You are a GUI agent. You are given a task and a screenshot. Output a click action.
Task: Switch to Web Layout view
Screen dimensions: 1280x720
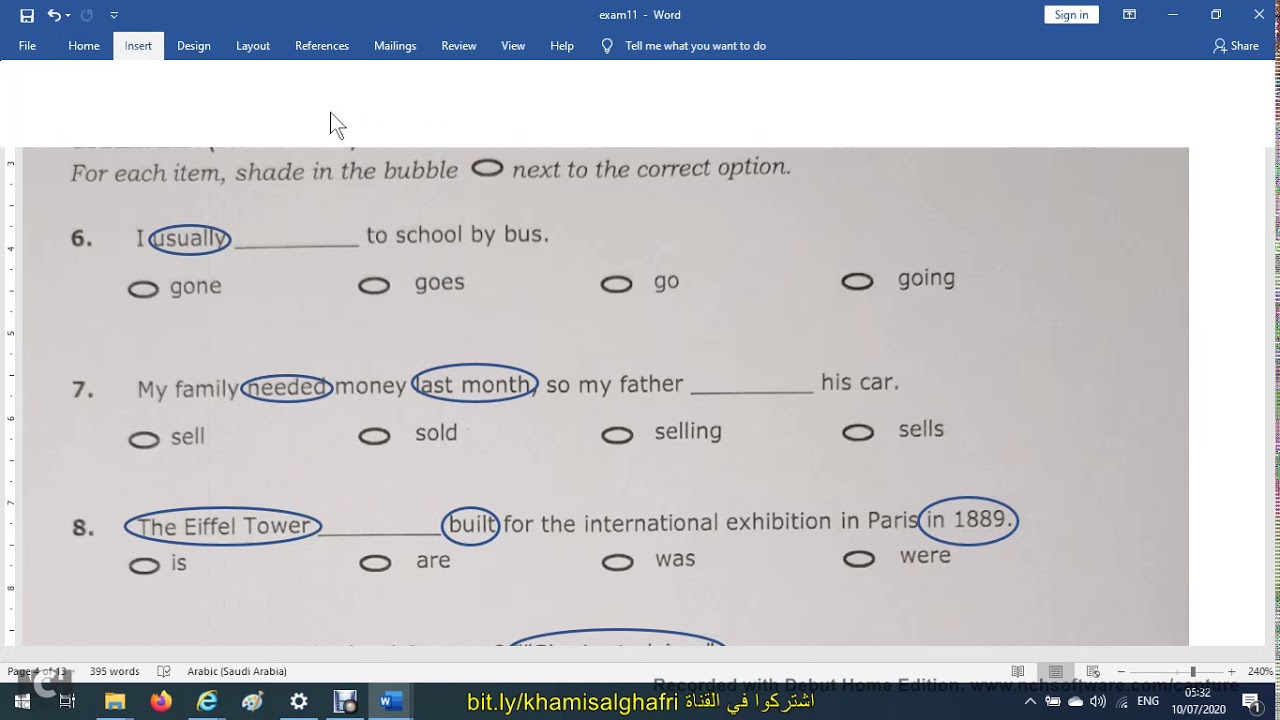coord(1093,671)
